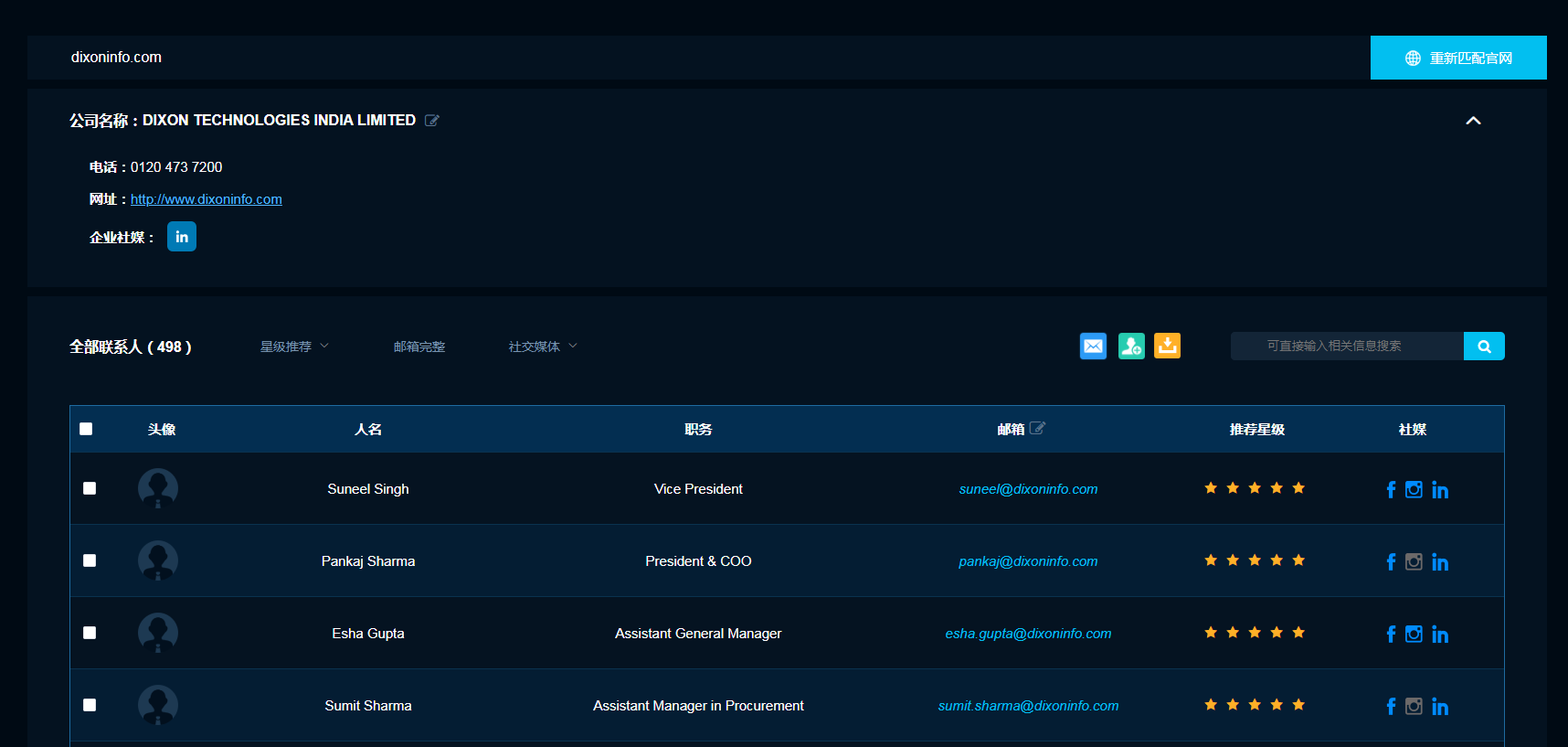Screen dimensions: 1568x747
Task: Click Sumit Sharma's avatar image
Action: (x=158, y=705)
